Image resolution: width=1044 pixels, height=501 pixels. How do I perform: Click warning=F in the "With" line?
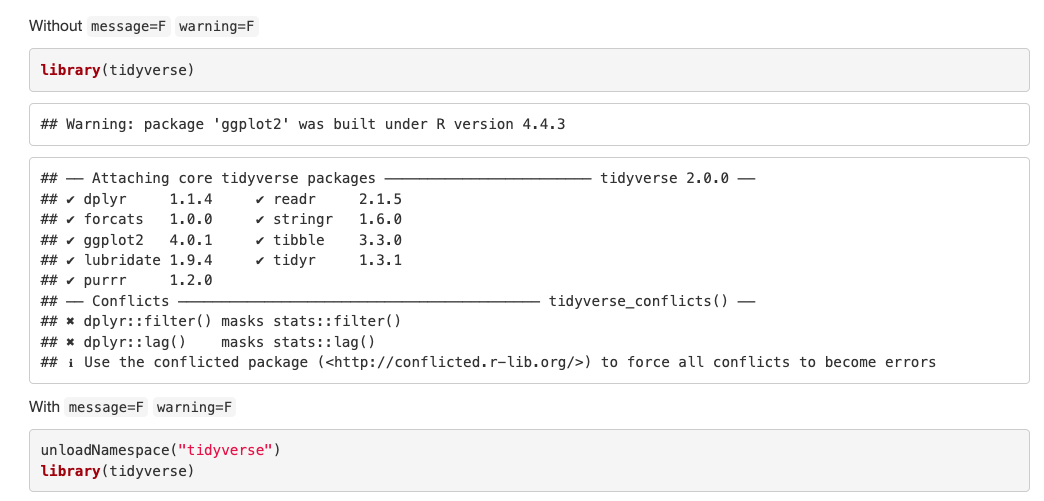coord(195,407)
